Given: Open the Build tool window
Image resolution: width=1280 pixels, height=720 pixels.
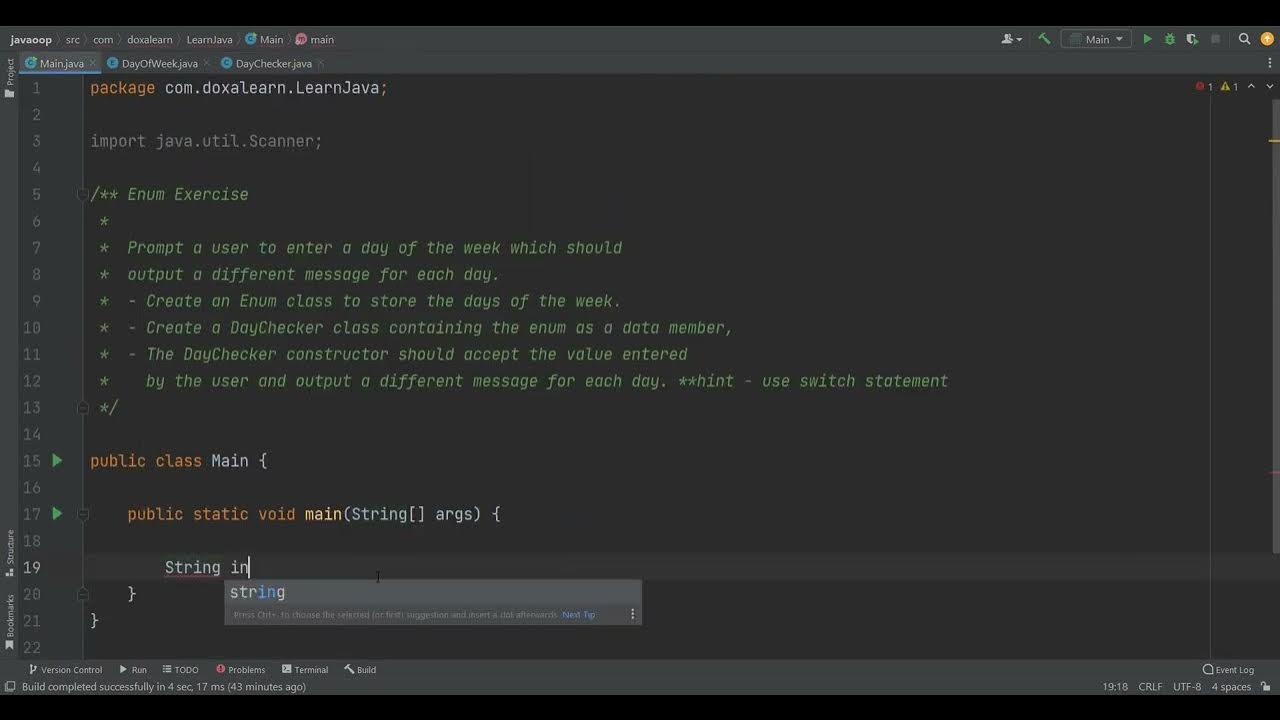Looking at the screenshot, I should [x=360, y=669].
